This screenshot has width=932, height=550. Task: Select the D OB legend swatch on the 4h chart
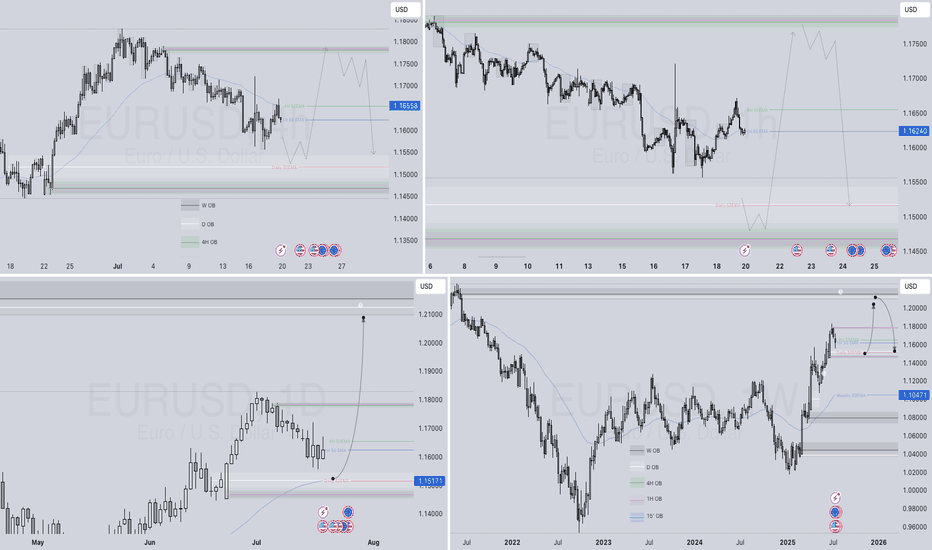[190, 225]
